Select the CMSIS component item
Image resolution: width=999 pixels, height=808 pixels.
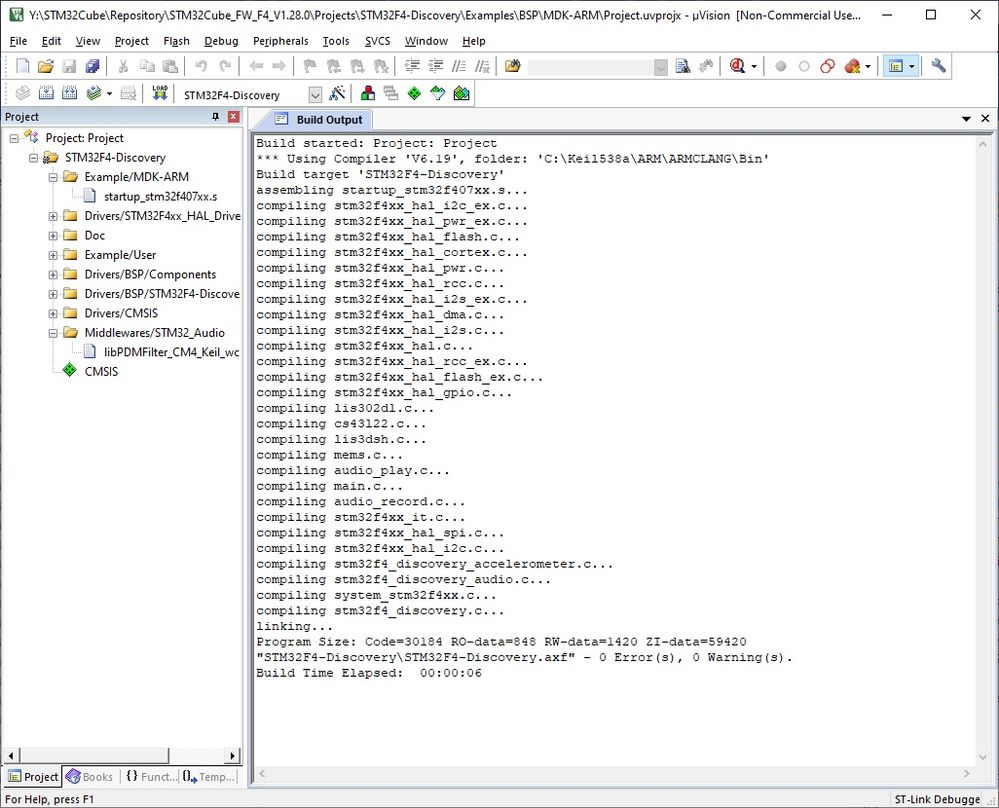101,372
